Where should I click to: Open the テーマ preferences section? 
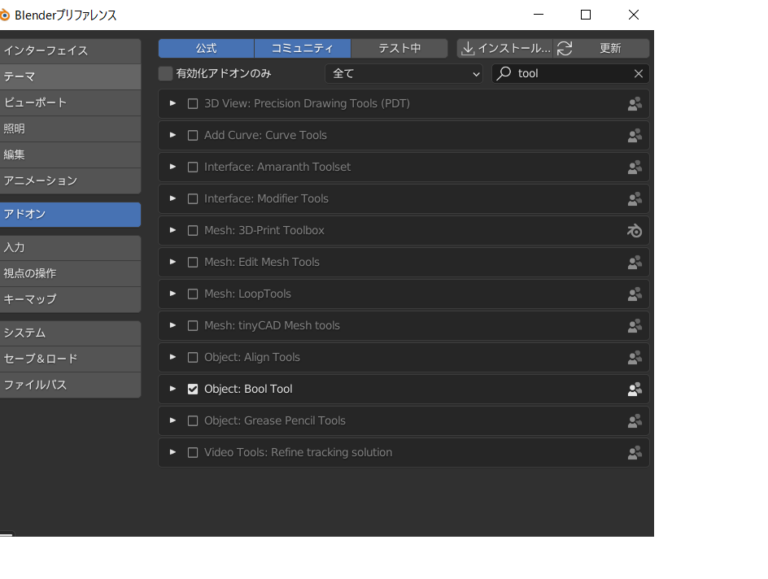70,77
